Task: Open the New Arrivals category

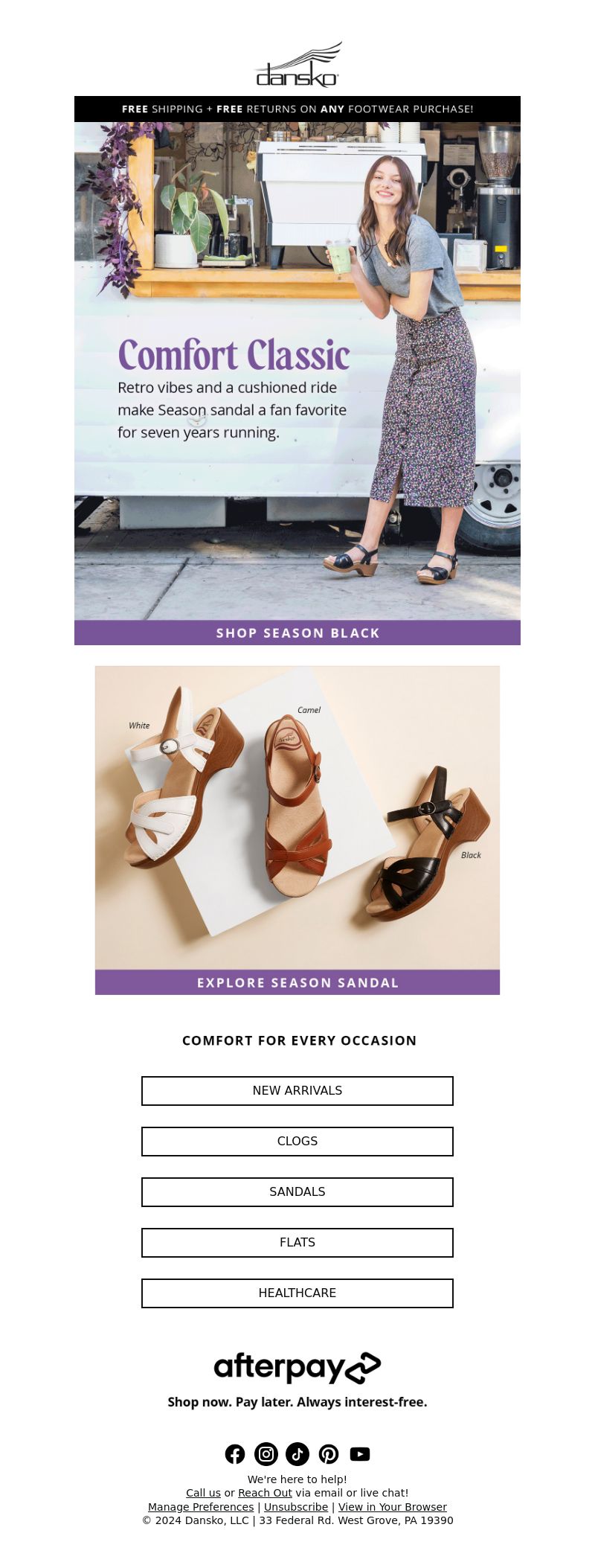Action: click(297, 1091)
